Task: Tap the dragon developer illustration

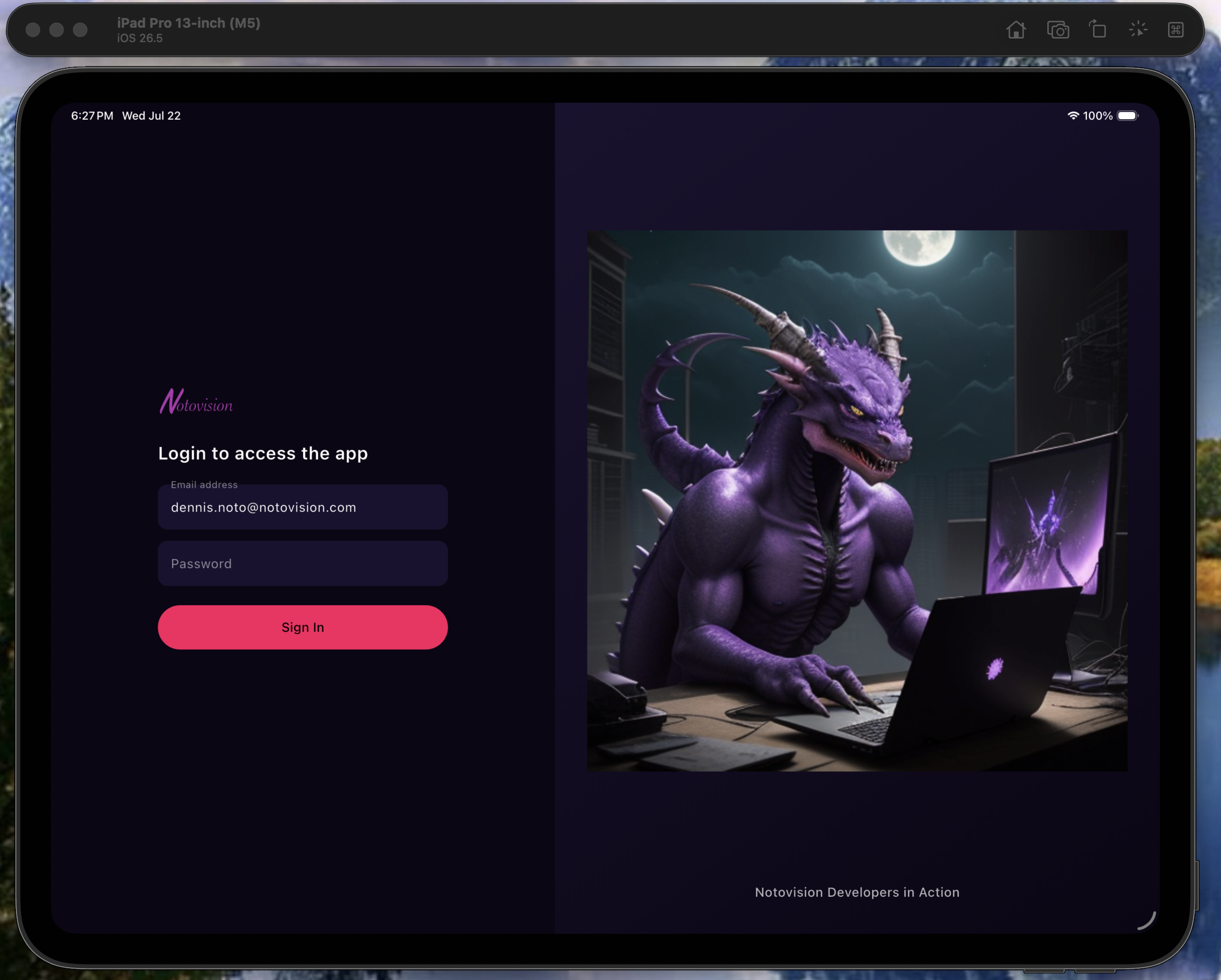Action: (857, 500)
